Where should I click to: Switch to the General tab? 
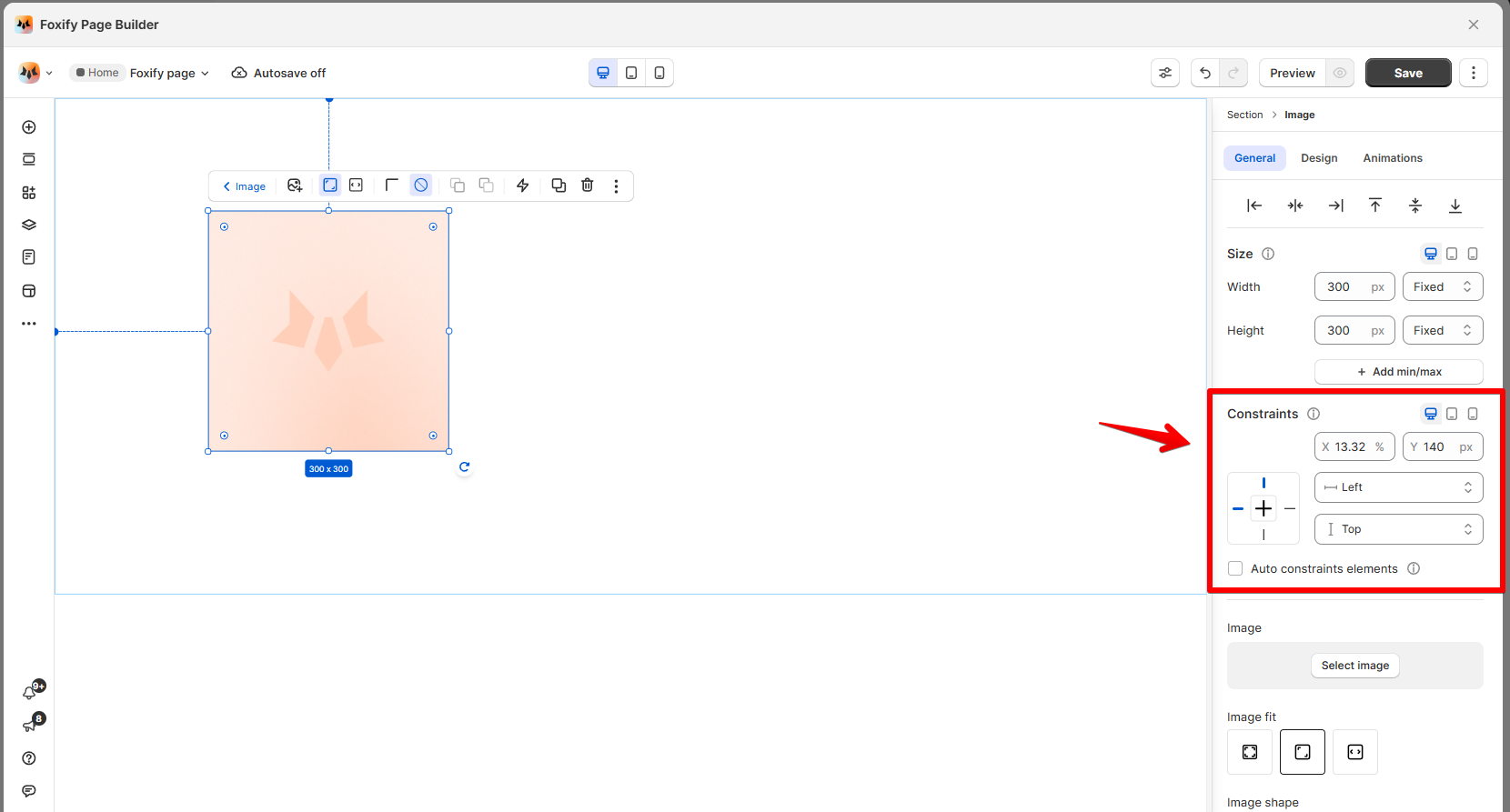click(x=1254, y=158)
